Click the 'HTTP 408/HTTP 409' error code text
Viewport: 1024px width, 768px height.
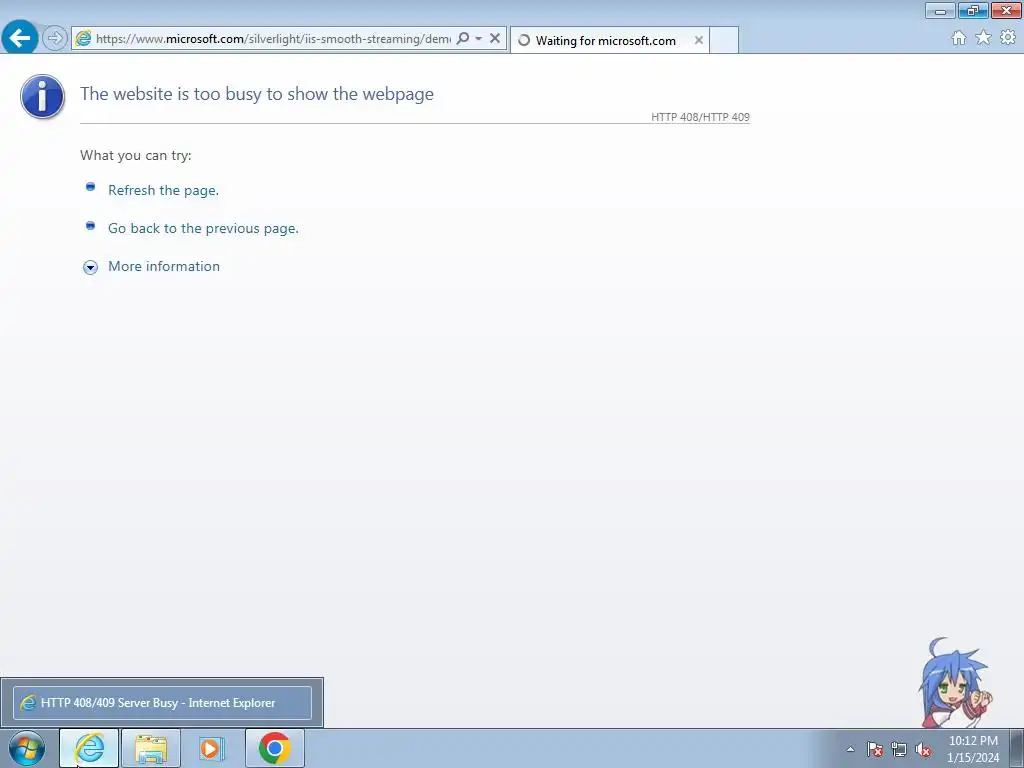700,117
